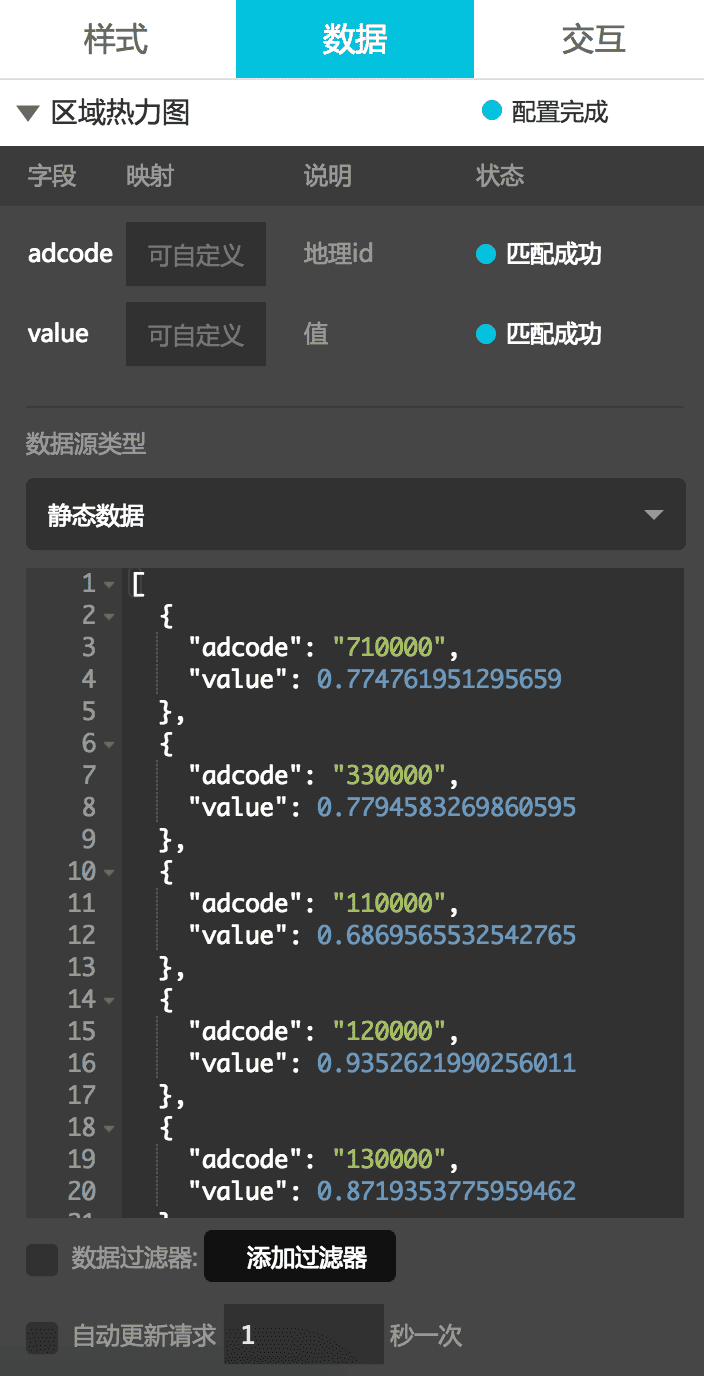Collapse the 区域热力图 section triangle
This screenshot has height=1376, width=704.
pos(28,112)
